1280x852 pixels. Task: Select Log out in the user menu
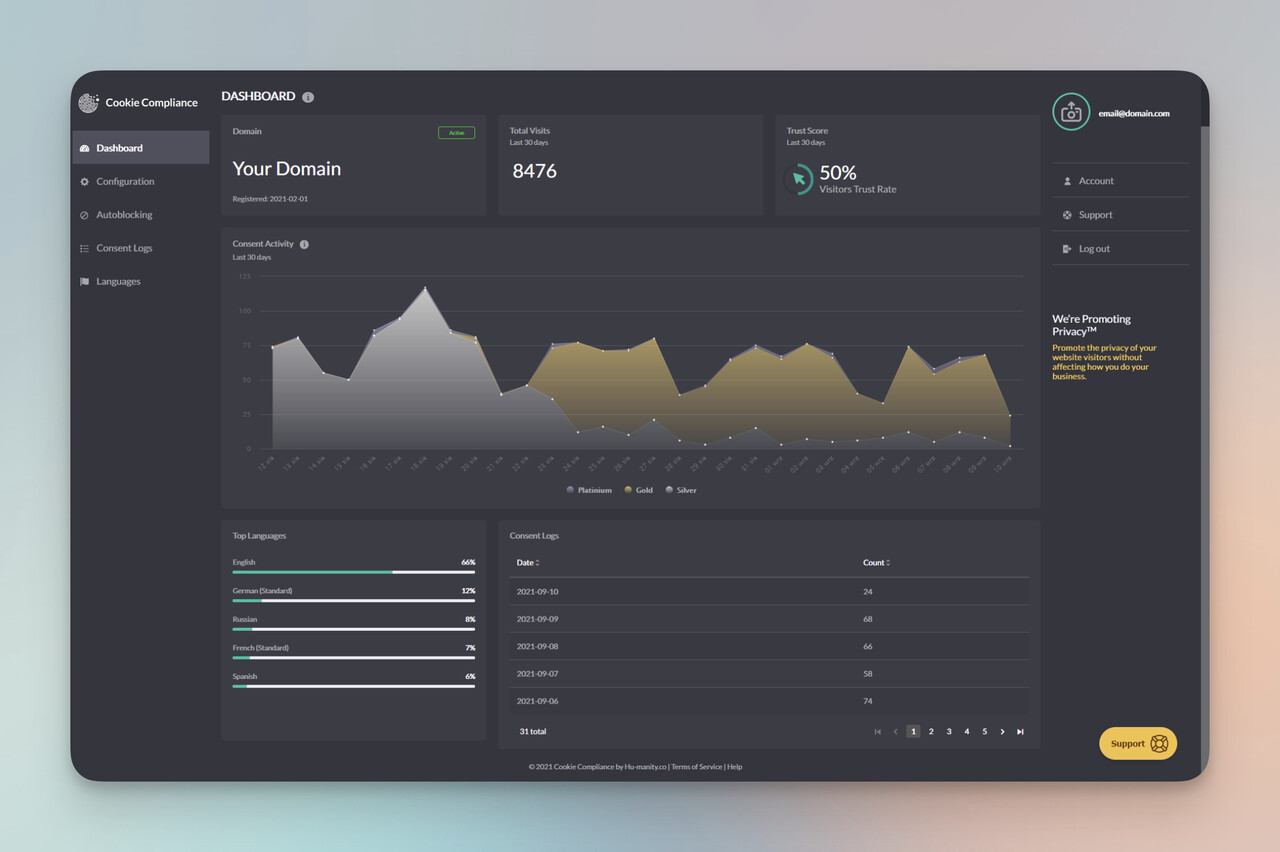(x=1120, y=249)
